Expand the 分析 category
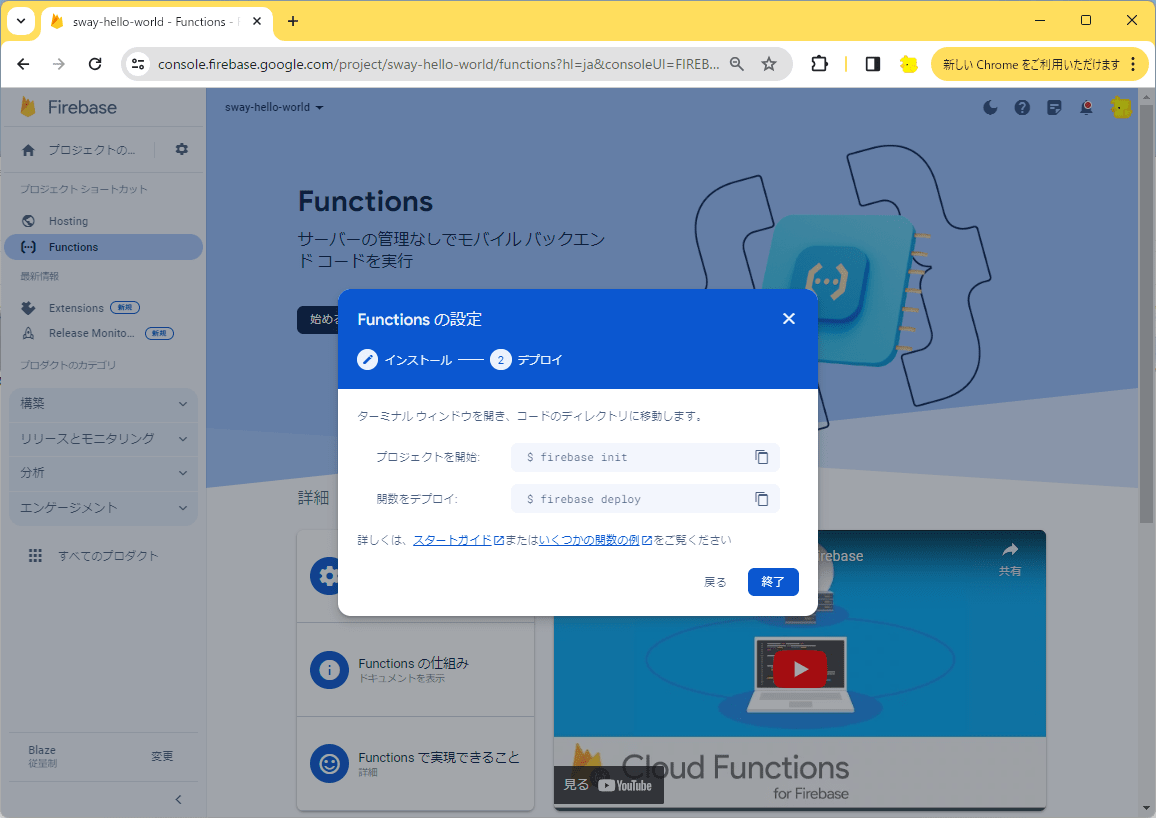Viewport: 1156px width, 818px height. coord(103,473)
